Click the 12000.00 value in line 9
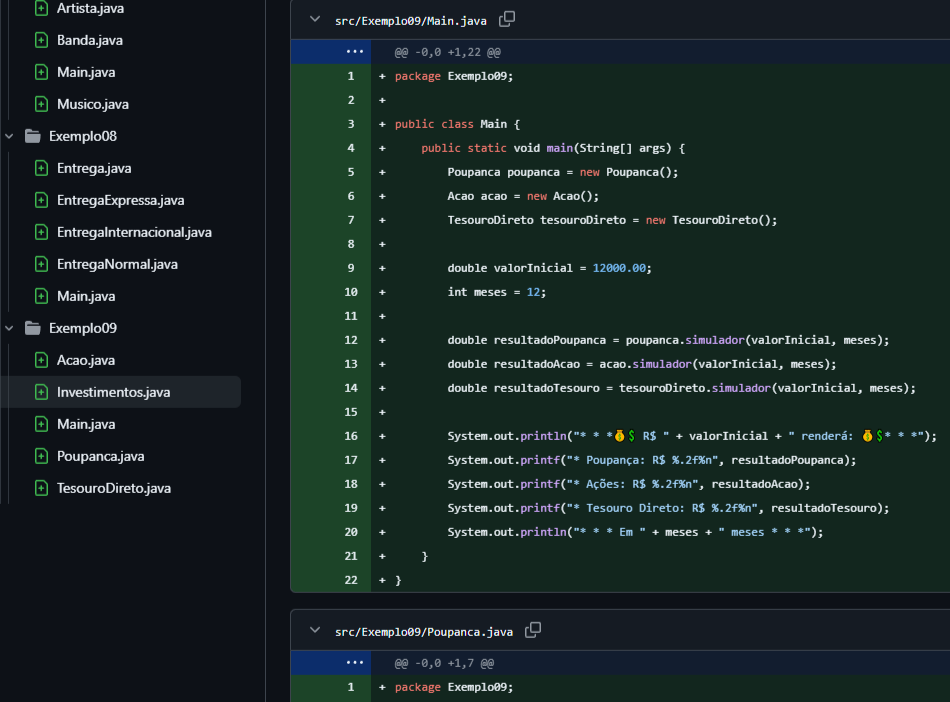This screenshot has width=950, height=702. [x=619, y=268]
